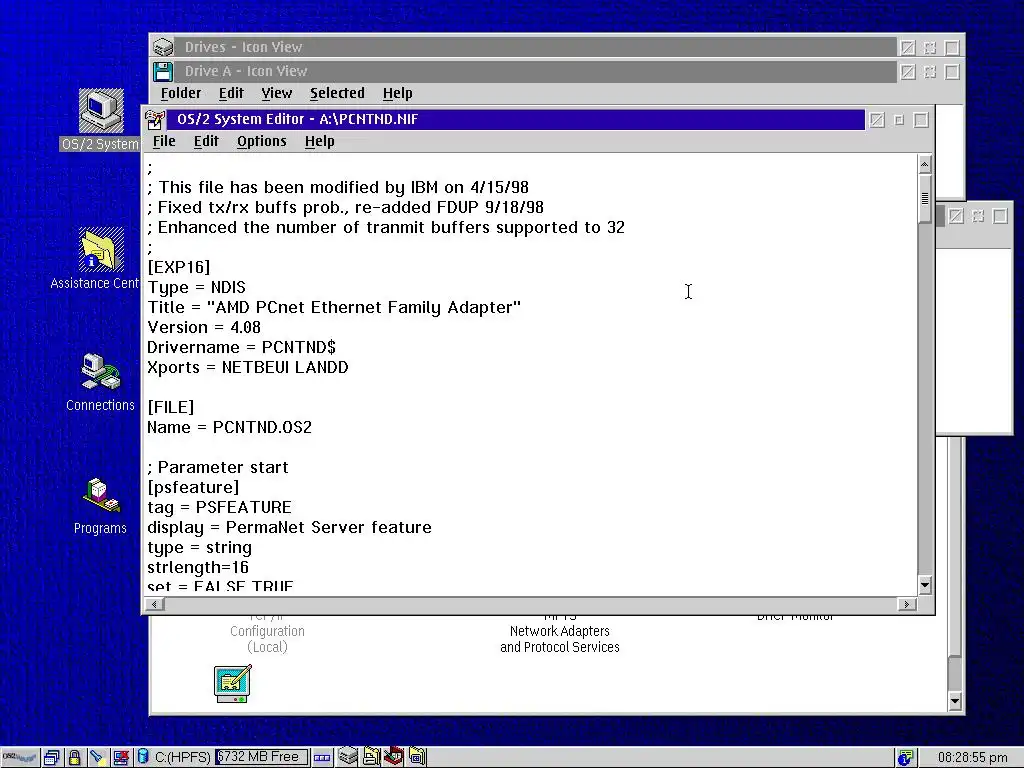Open the last folder icon in WarpCenter tray
This screenshot has width=1024, height=768.
(x=417, y=756)
